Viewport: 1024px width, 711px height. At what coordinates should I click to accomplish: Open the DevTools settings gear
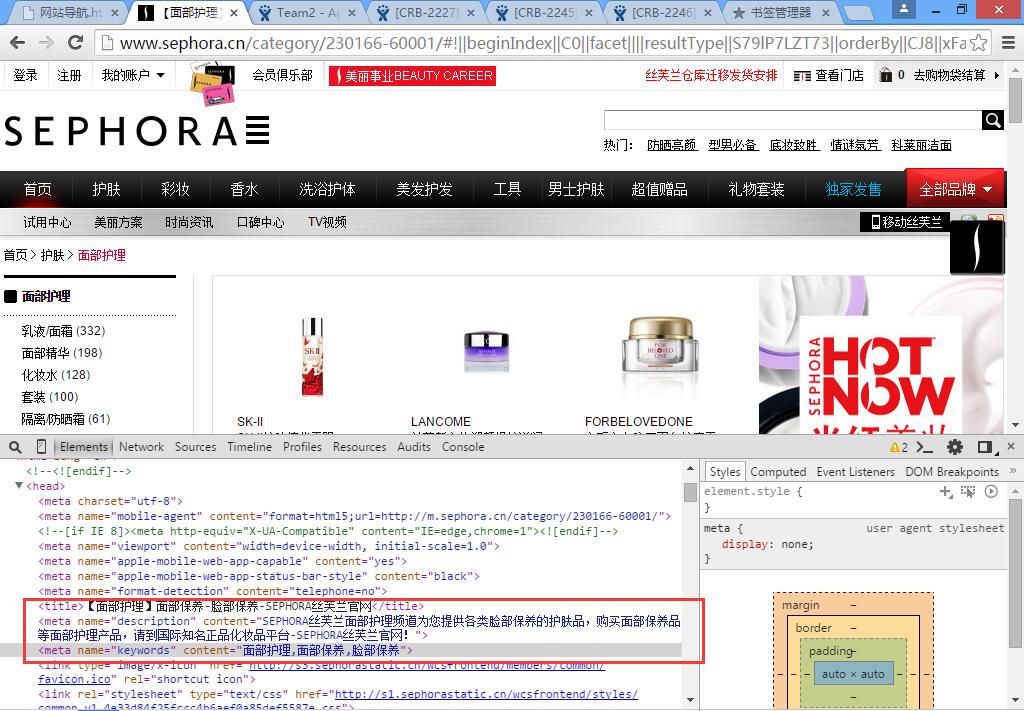tap(955, 447)
